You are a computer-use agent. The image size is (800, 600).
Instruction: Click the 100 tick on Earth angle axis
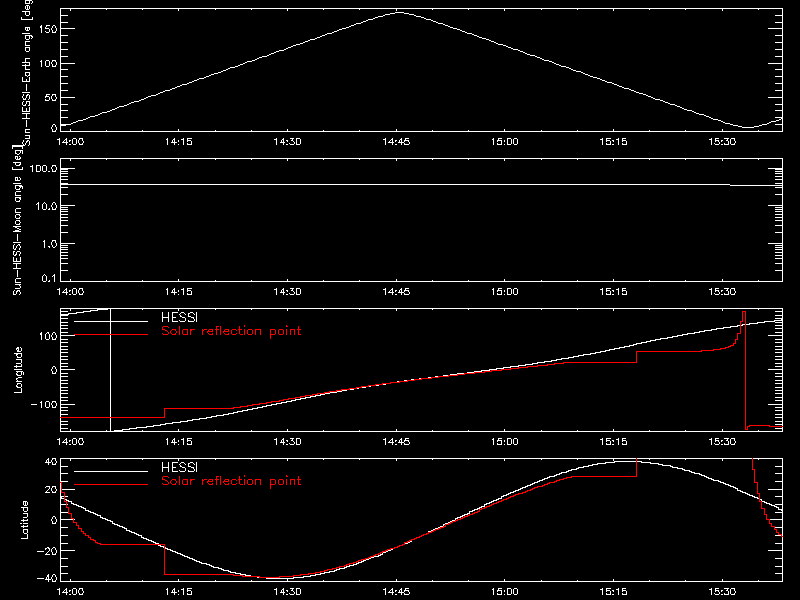coord(48,64)
